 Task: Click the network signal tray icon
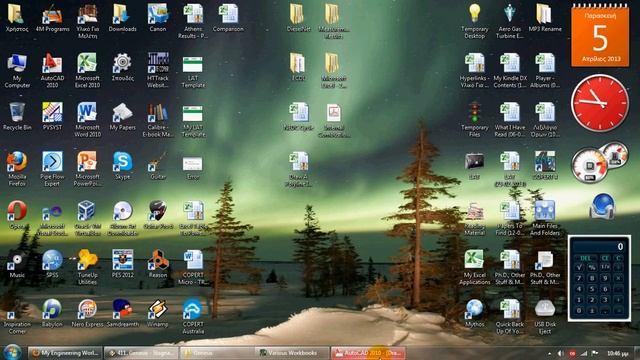[584, 353]
